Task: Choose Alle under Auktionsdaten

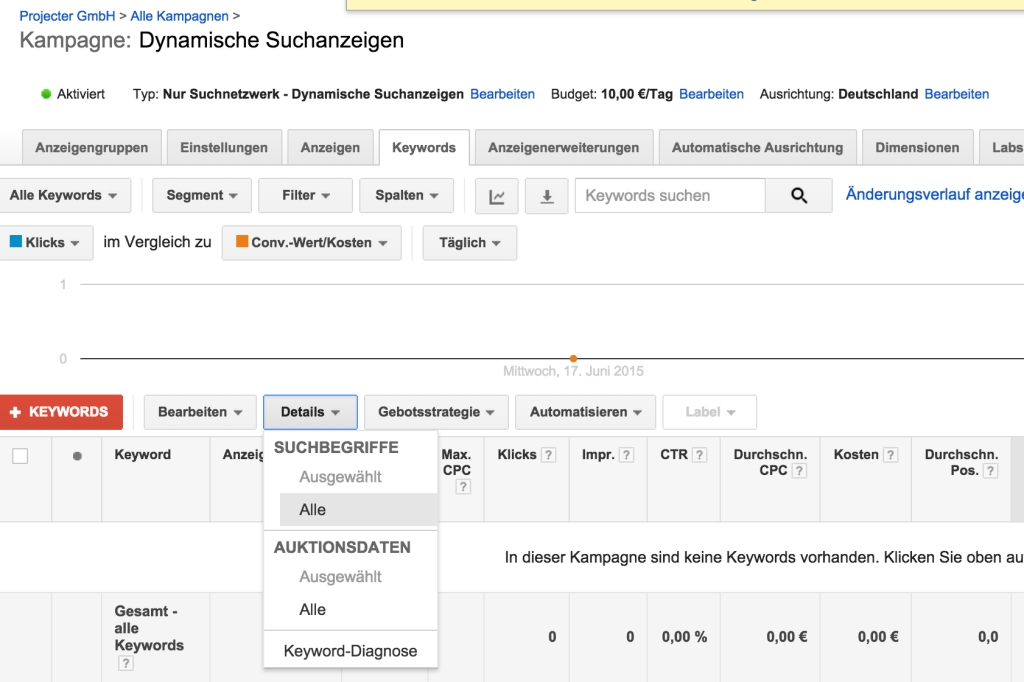Action: (x=312, y=609)
